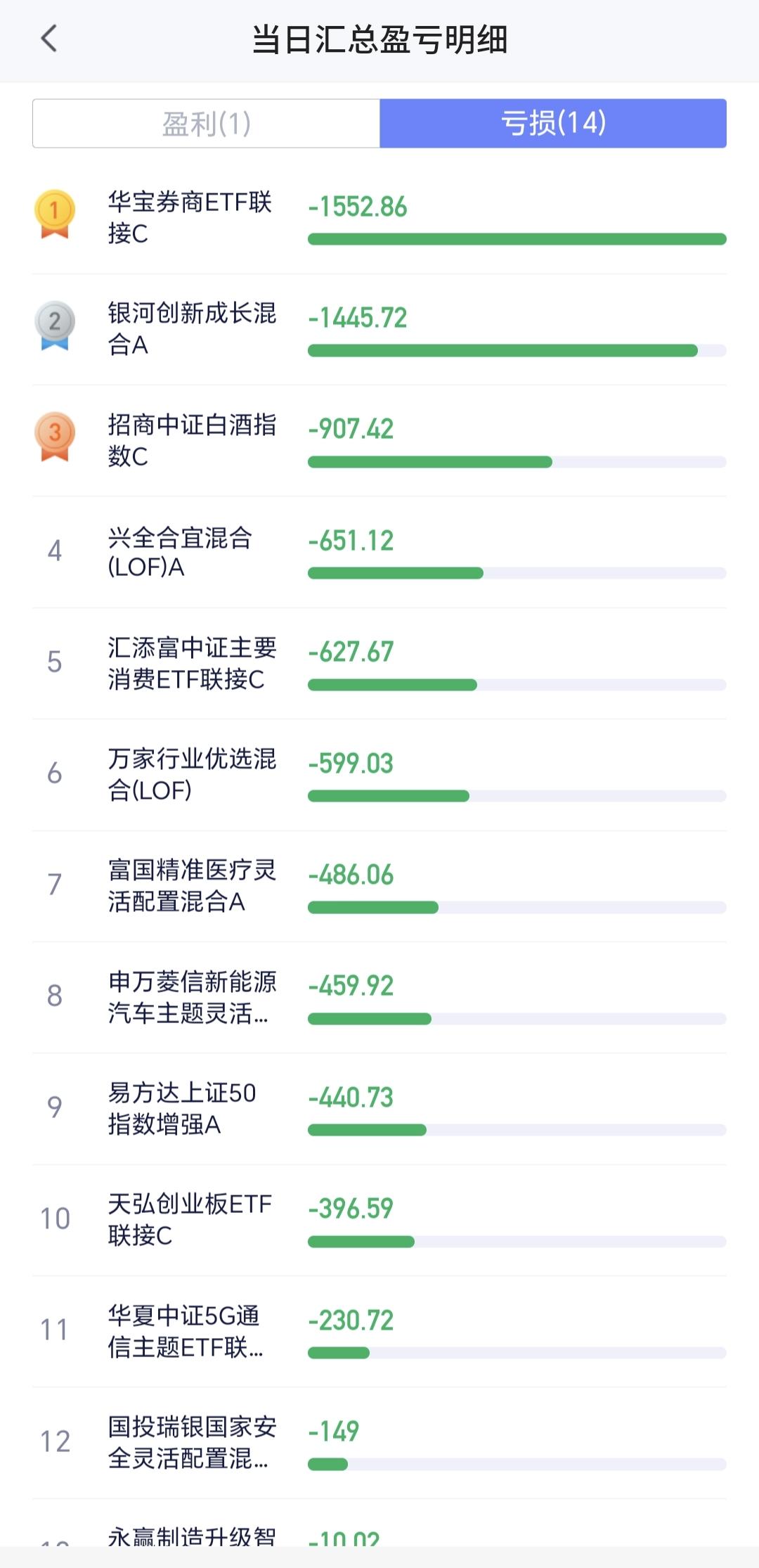This screenshot has height=1568, width=759.
Task: Tap 国投瑞银国家安全灵活配置 fund name
Action: click(191, 1442)
